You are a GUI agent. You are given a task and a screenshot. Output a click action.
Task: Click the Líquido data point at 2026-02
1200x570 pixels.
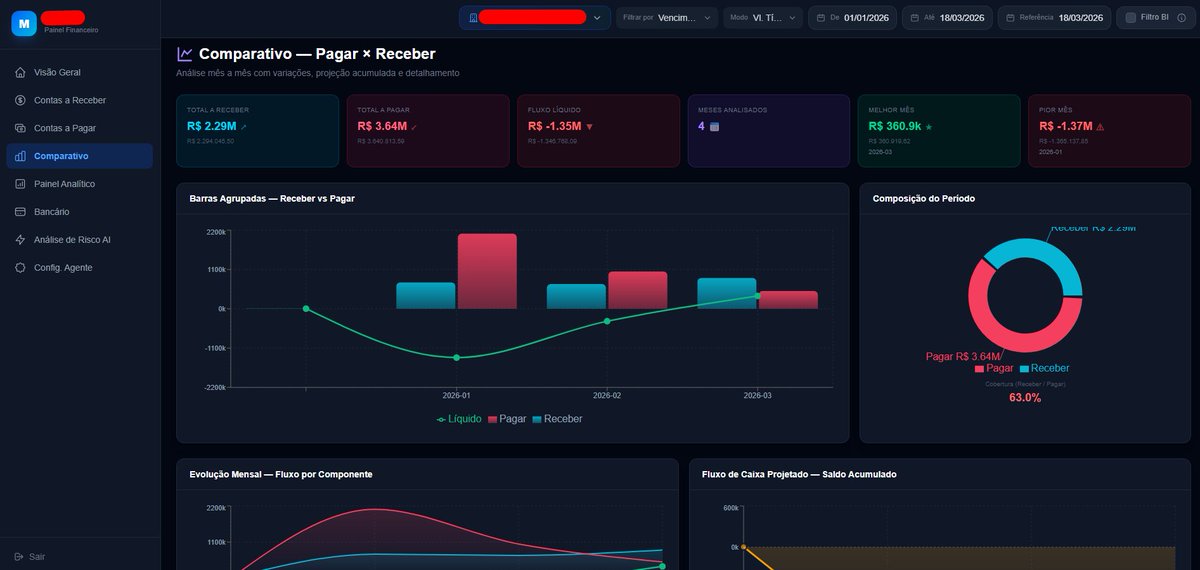coord(607,321)
